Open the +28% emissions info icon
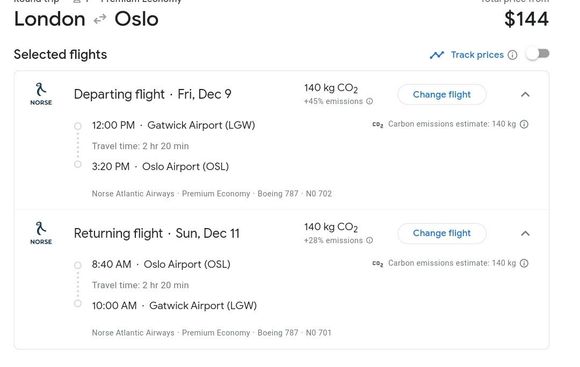This screenshot has width=580, height=367. 370,240
